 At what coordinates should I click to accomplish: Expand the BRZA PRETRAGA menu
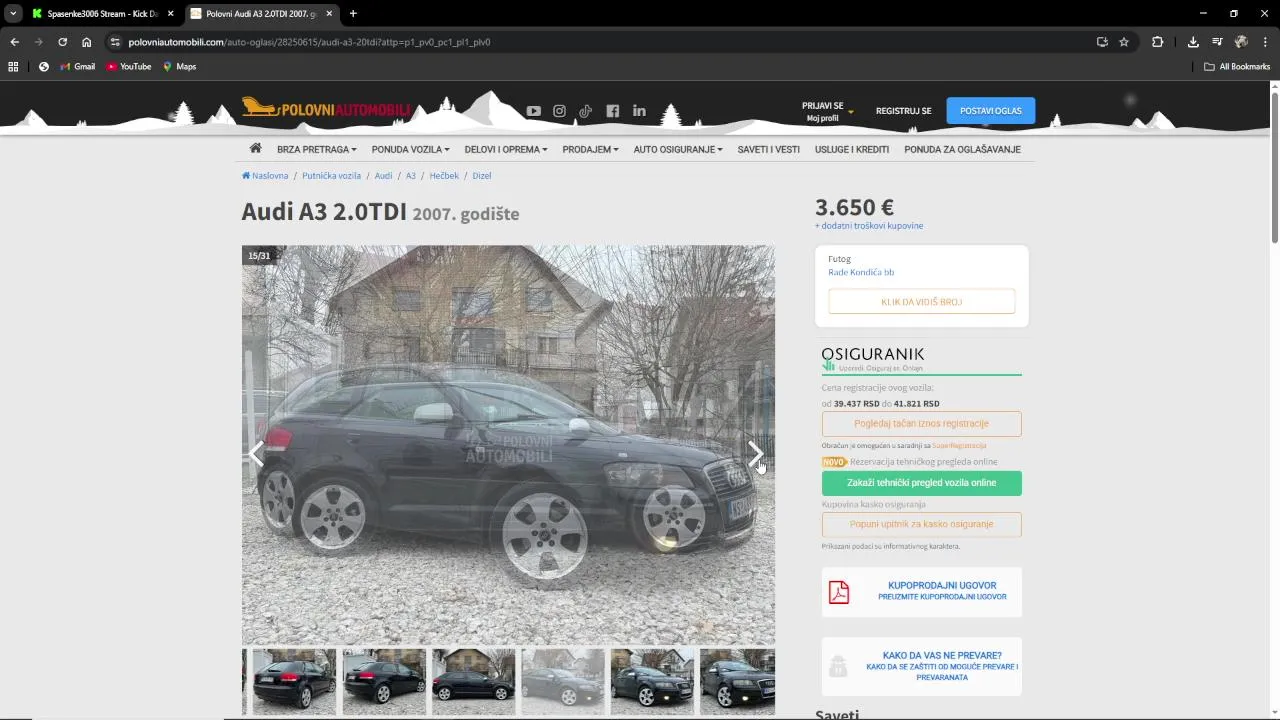tap(316, 149)
